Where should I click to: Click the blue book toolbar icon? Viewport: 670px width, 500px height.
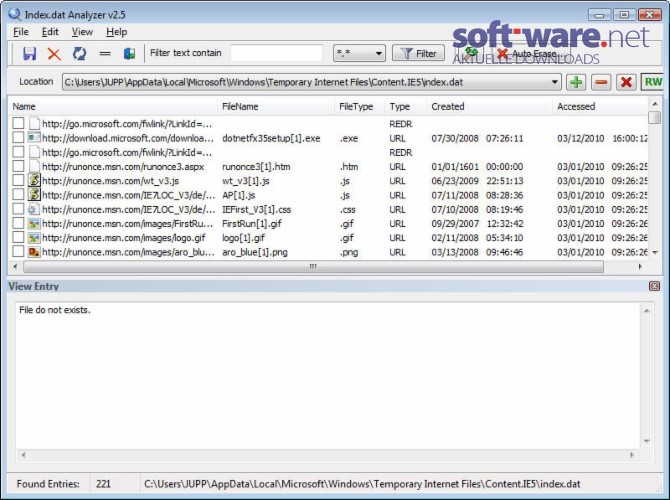tap(129, 53)
